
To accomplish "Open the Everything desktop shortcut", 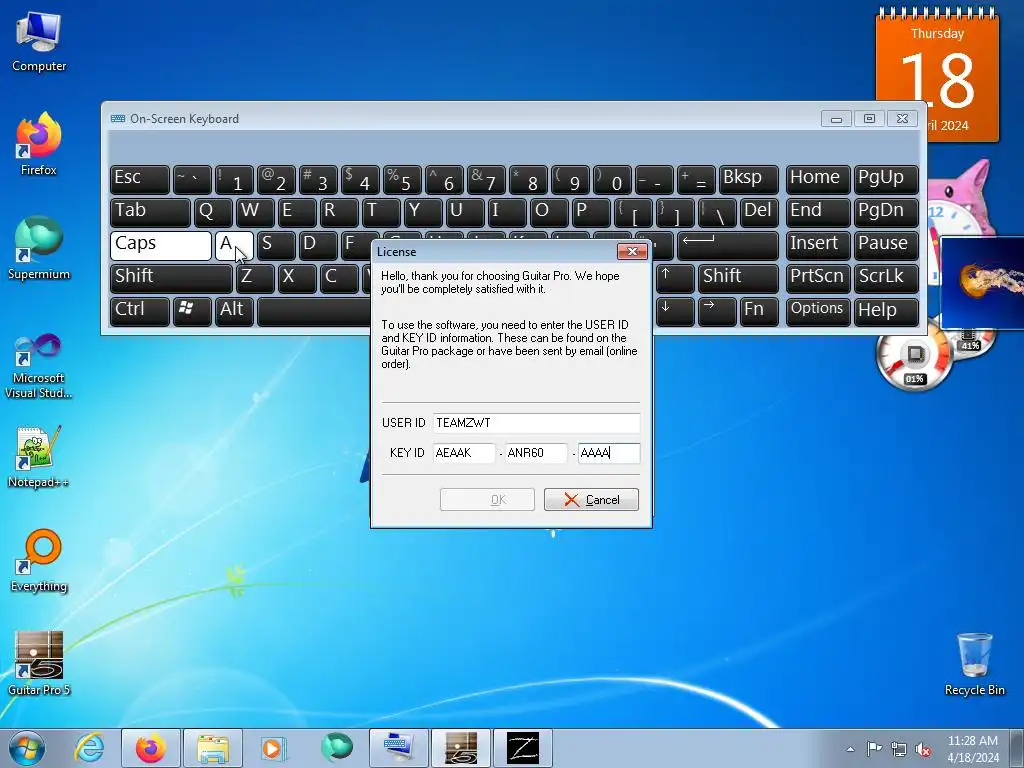I will point(39,561).
